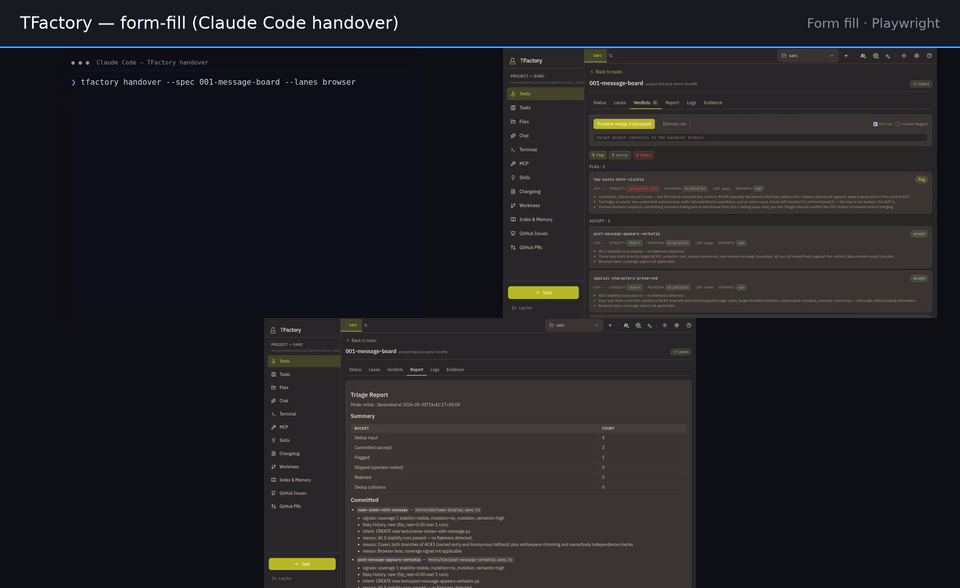The image size is (960, 588).
Task: Click the gear settings icon in Verdicts window toolbar
Action: (x=917, y=56)
